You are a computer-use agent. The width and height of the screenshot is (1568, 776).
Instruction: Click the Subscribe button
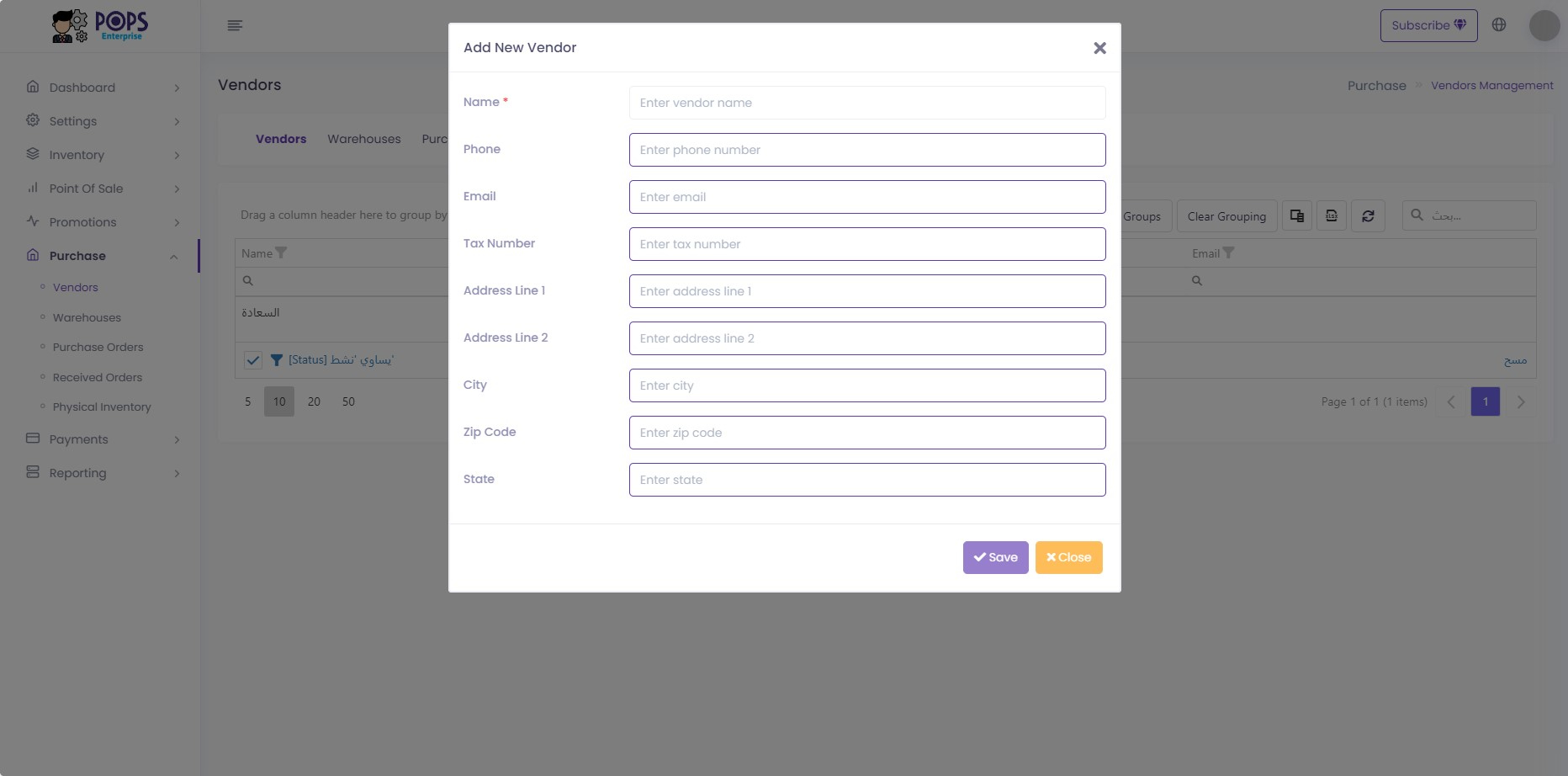pos(1428,25)
